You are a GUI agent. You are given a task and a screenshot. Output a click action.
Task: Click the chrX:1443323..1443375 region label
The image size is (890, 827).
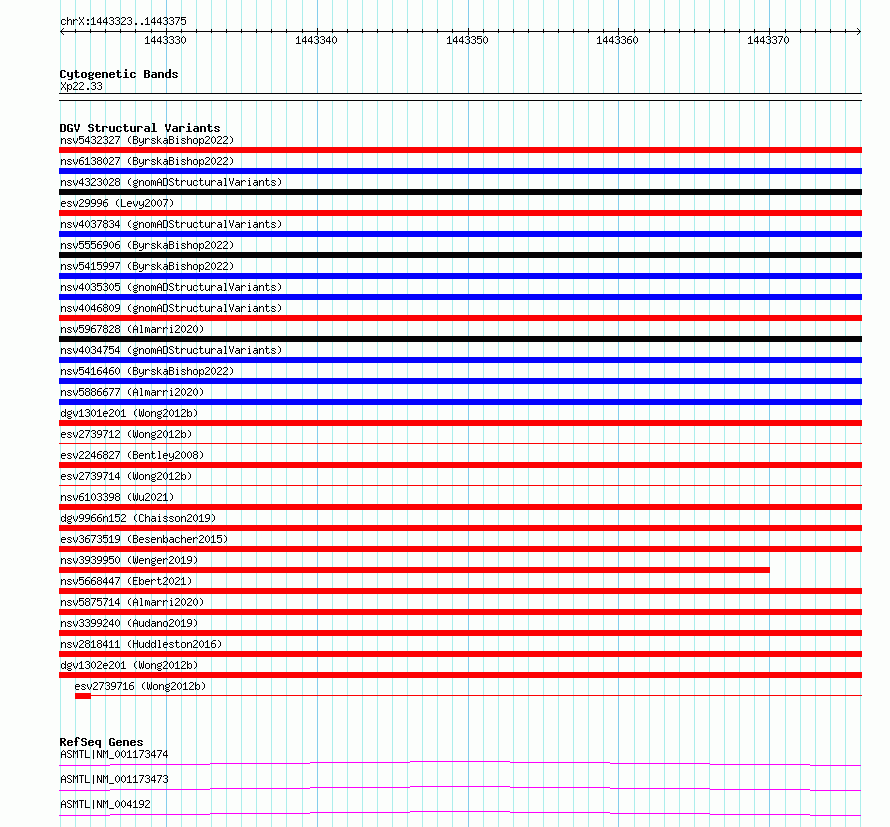tap(123, 21)
